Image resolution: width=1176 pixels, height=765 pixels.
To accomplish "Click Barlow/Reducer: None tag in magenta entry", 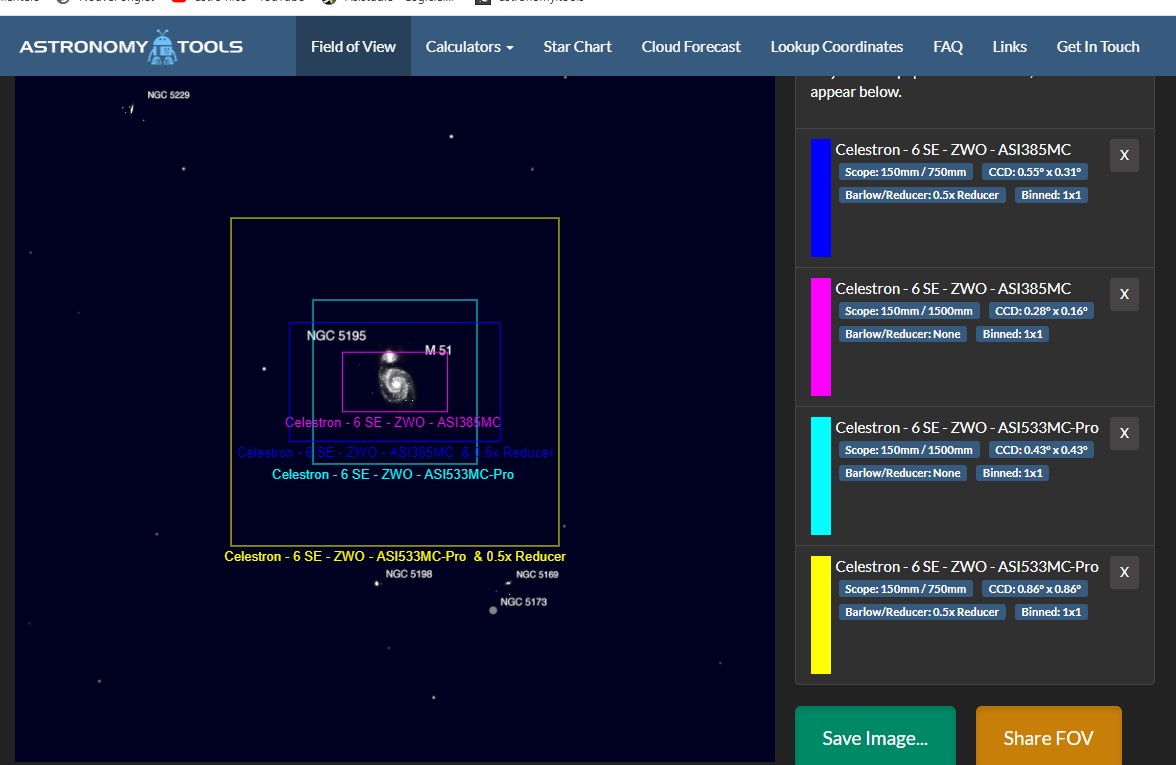I will tap(902, 334).
